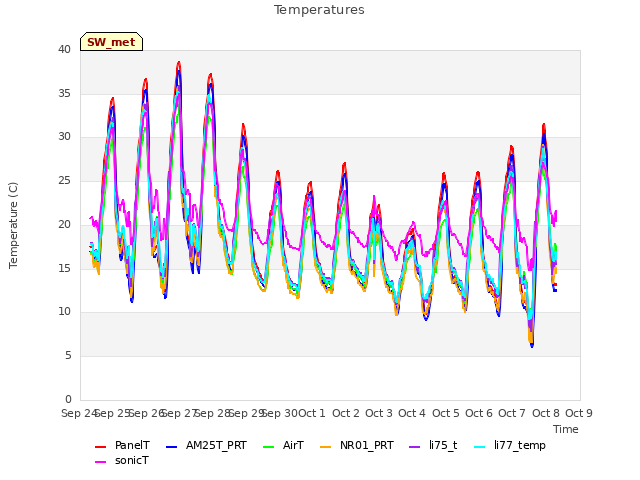640x480 pixels.
Task: Click the Oct 1 x-axis label
Action: [x=312, y=413]
